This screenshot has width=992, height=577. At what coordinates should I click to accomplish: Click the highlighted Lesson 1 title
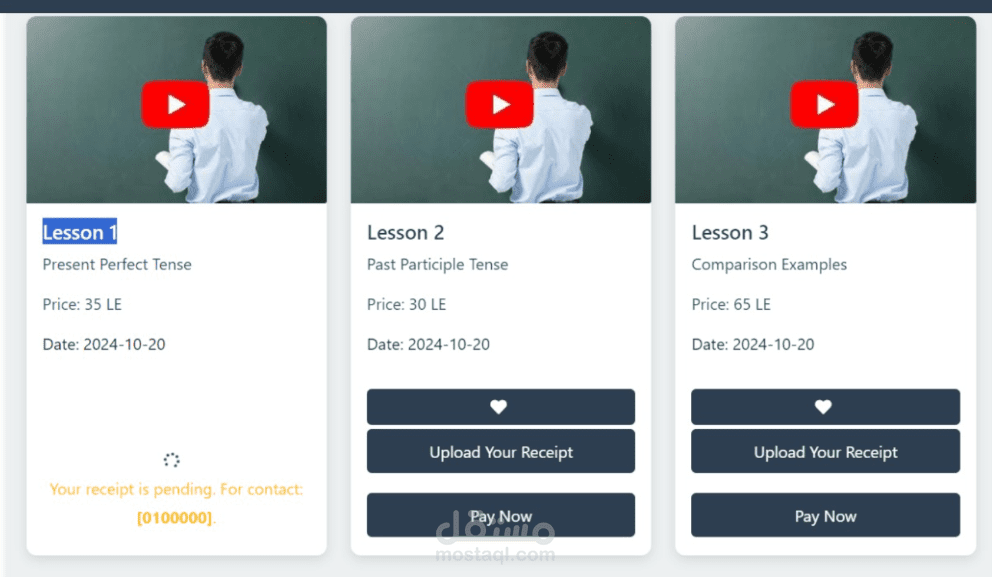(x=80, y=233)
